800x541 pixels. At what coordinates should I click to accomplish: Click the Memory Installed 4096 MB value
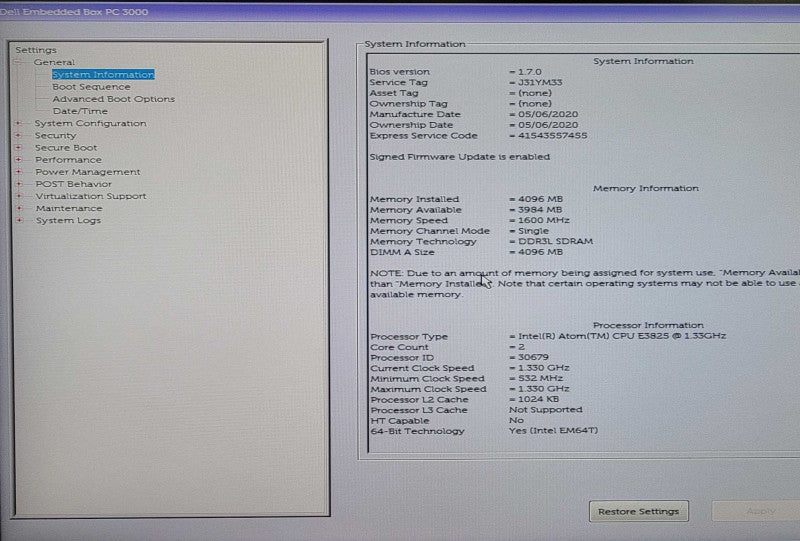click(540, 199)
